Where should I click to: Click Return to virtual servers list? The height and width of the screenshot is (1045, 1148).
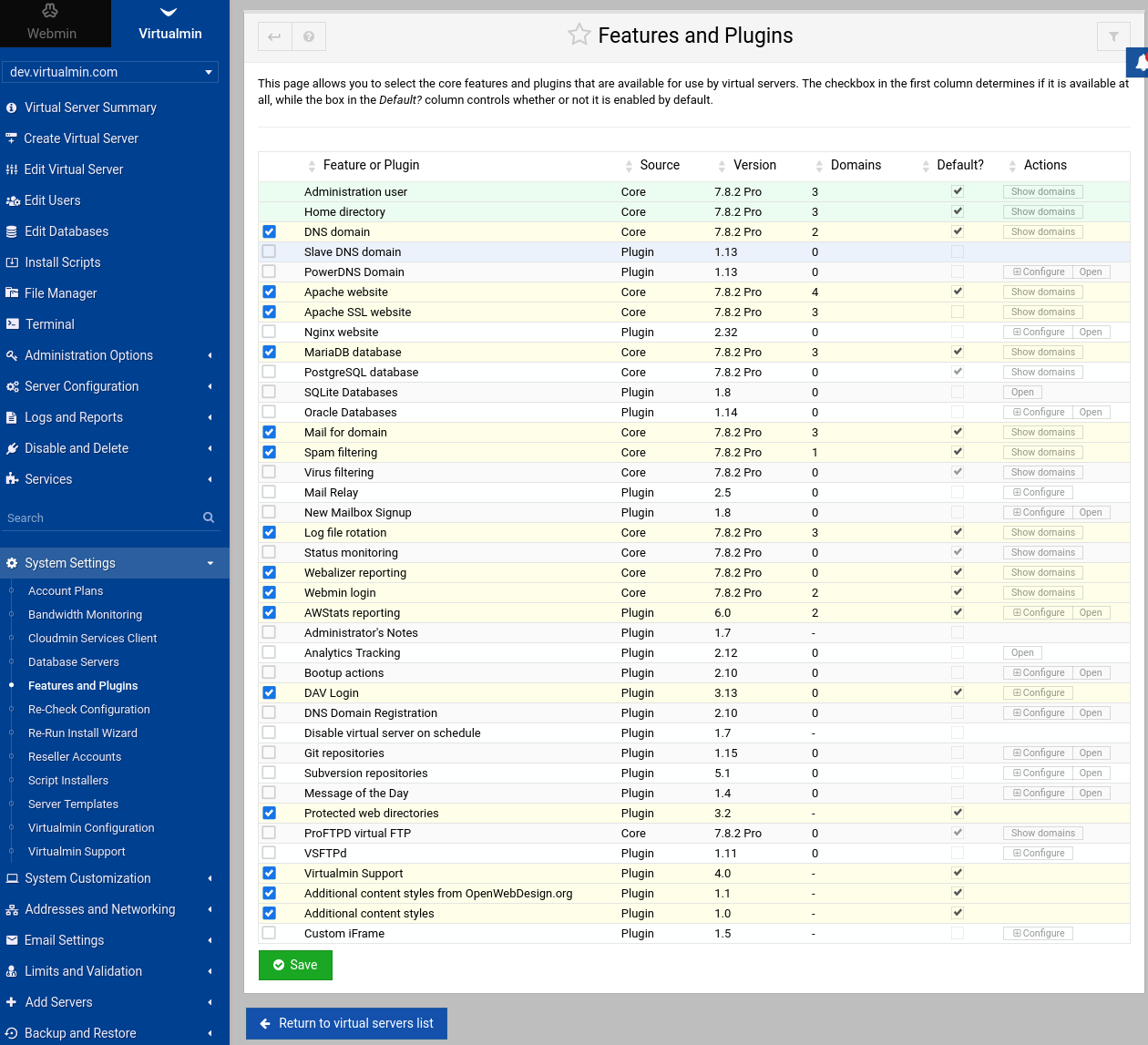(x=346, y=1023)
